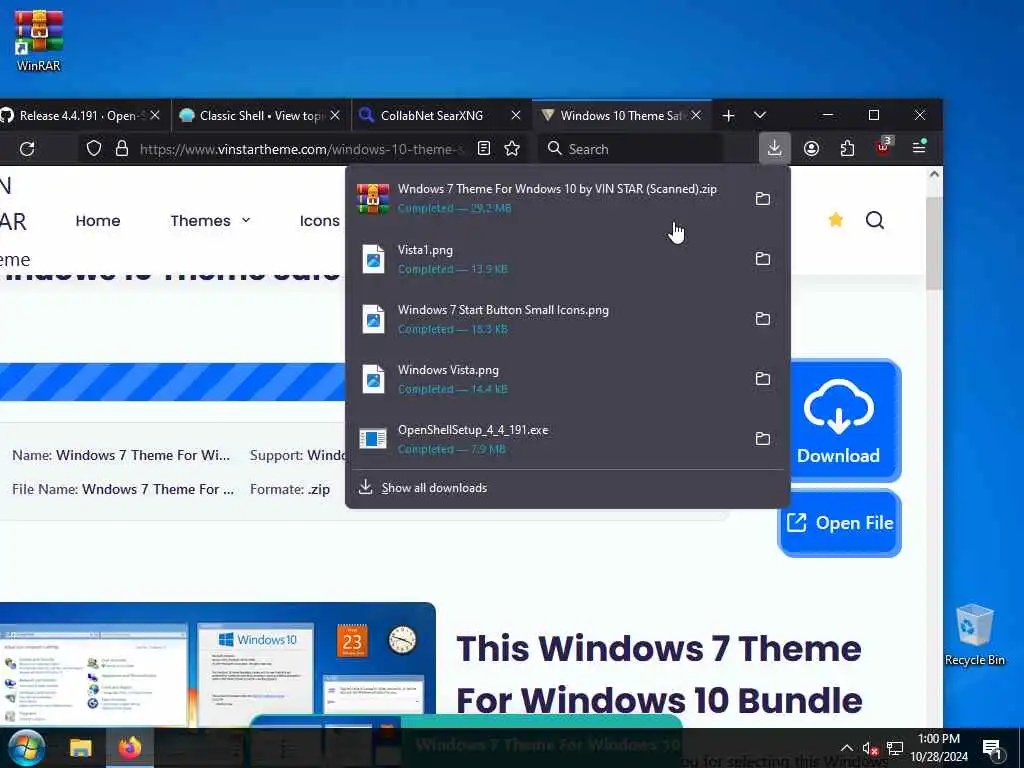This screenshot has height=768, width=1024.
Task: Toggle reader view icon in address bar
Action: click(x=484, y=149)
